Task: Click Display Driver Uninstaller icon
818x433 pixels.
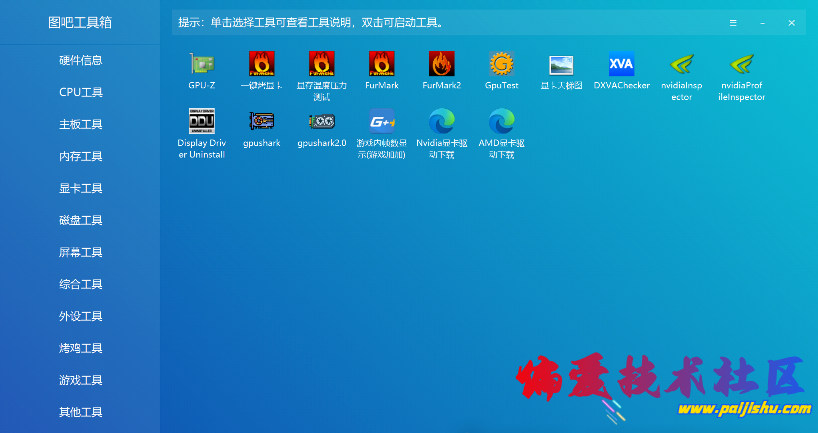Action: [x=202, y=122]
